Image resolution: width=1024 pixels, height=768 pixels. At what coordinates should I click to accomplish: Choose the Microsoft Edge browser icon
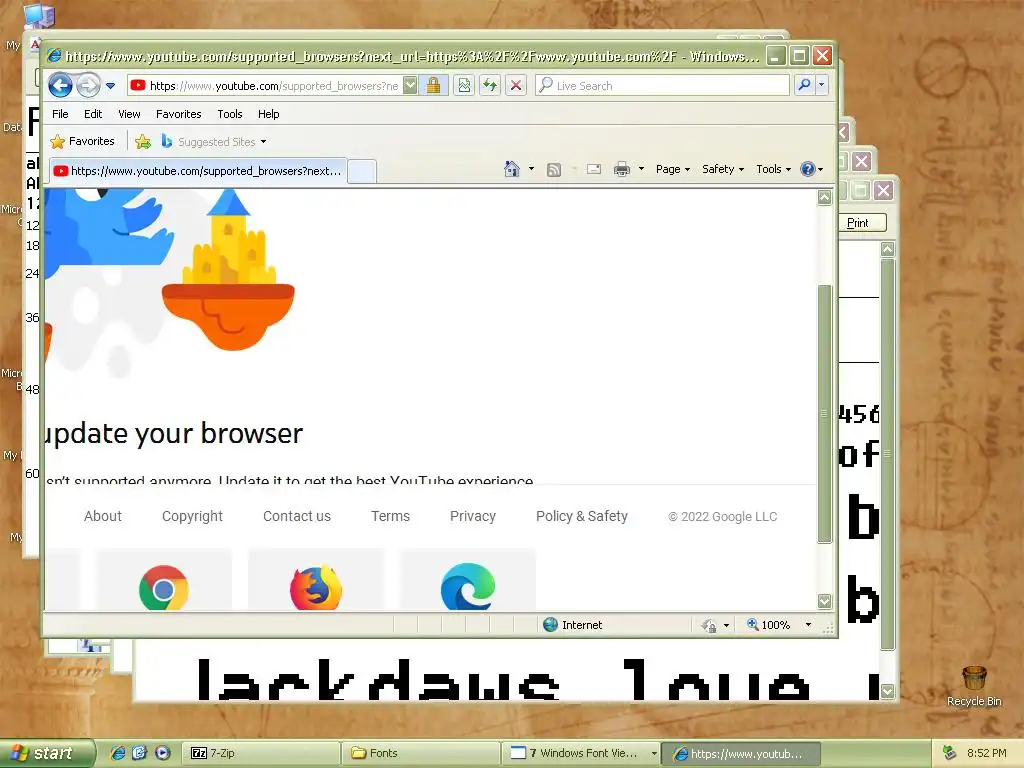click(x=468, y=586)
